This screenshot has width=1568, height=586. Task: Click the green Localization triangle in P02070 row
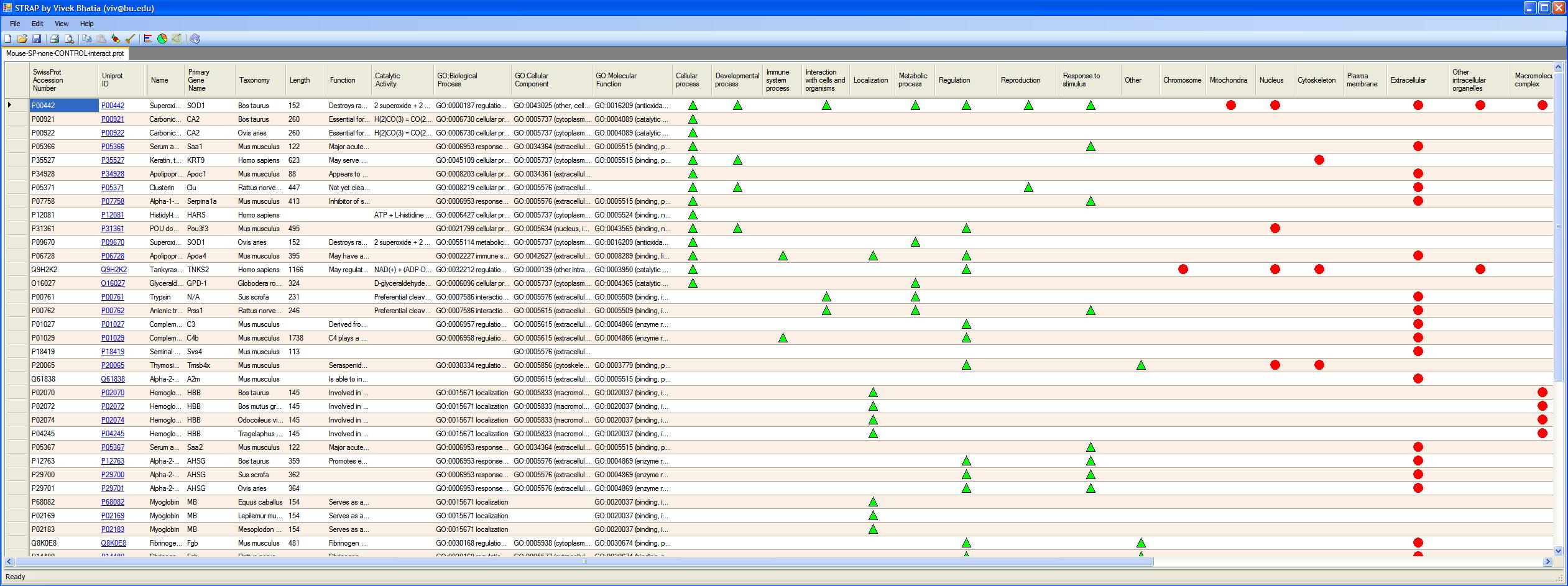click(873, 393)
